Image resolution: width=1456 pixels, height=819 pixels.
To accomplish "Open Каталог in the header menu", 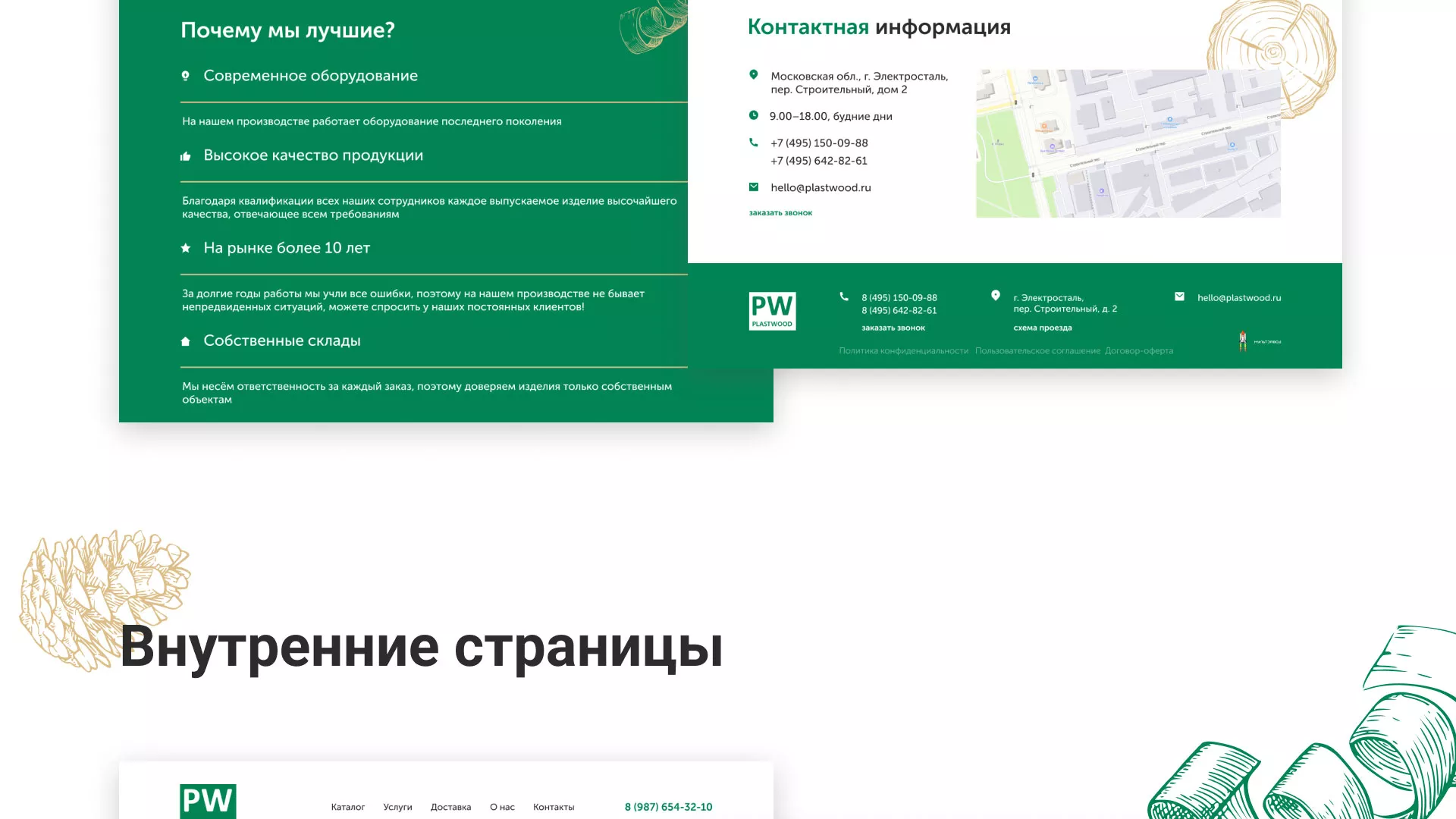I will 348,807.
